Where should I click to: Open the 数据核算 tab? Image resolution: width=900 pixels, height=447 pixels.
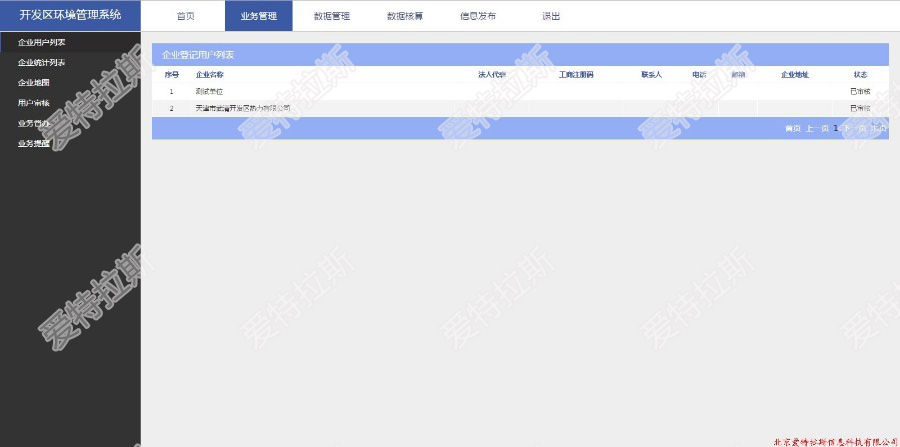click(x=404, y=16)
